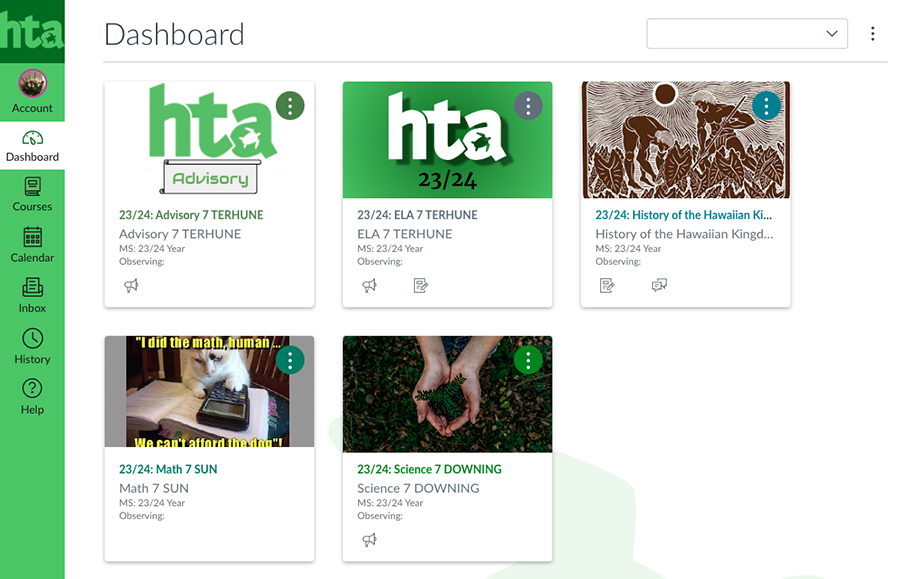Click the 23/24: ELA 7 TERHUNE title
Viewport: 900px width, 579px height.
click(417, 215)
